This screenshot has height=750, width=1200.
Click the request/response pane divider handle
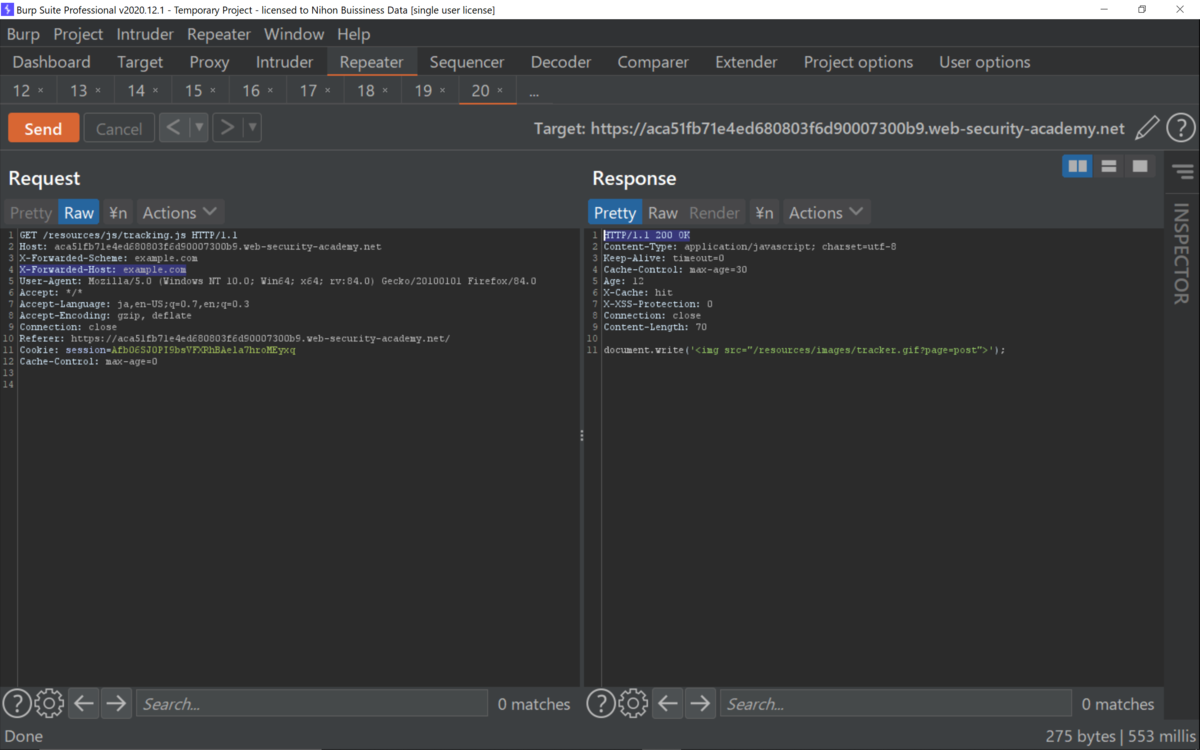pyautogui.click(x=582, y=436)
